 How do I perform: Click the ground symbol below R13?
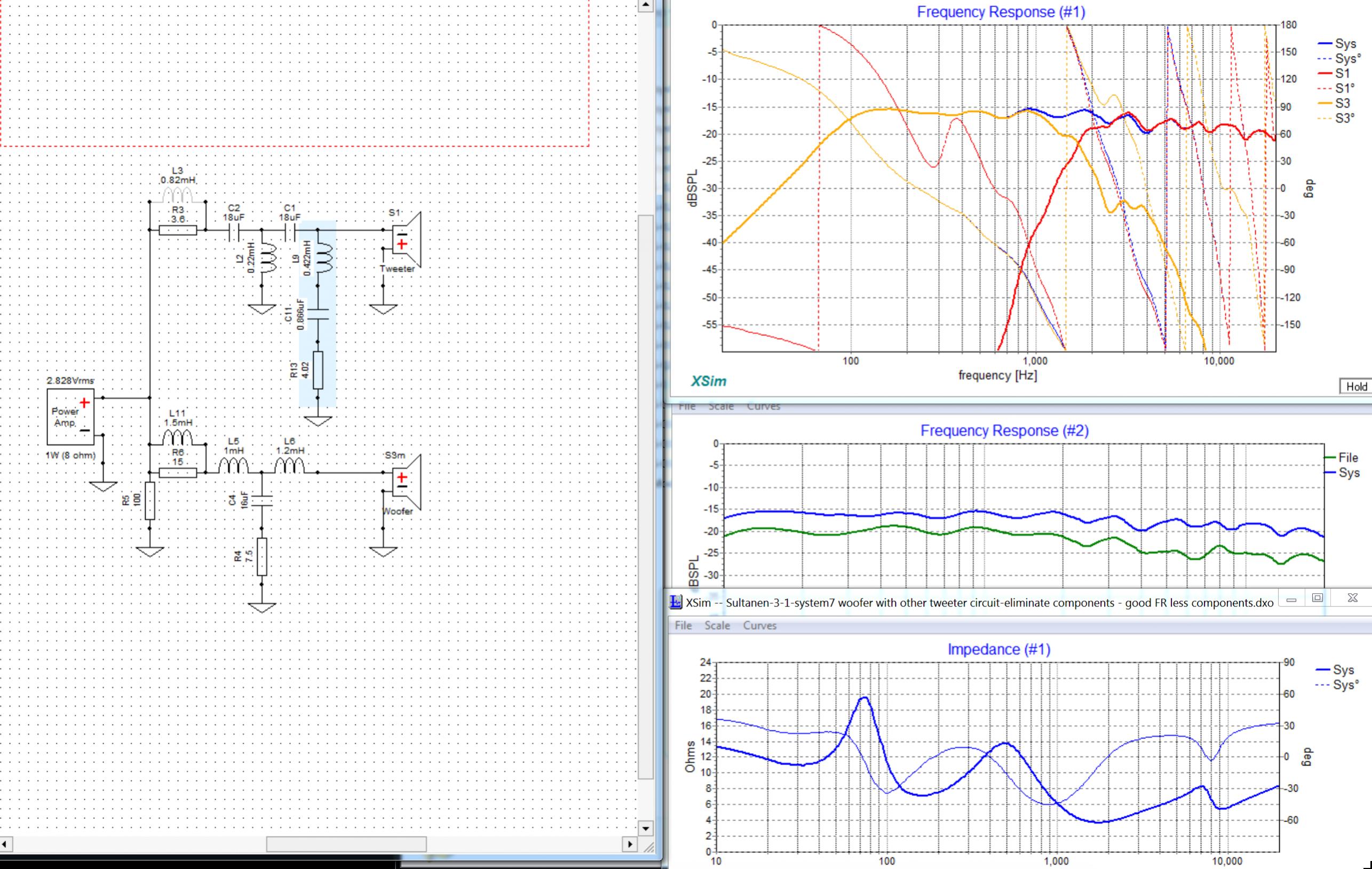point(318,421)
